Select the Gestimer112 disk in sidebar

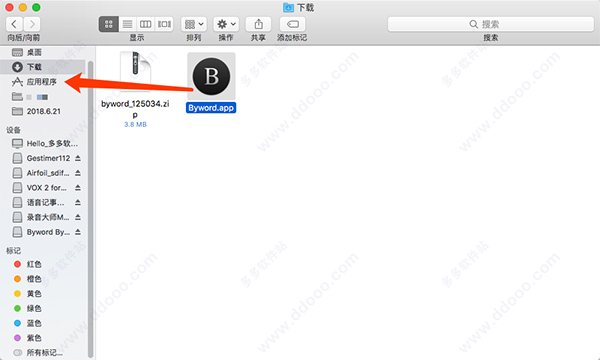tap(41, 158)
